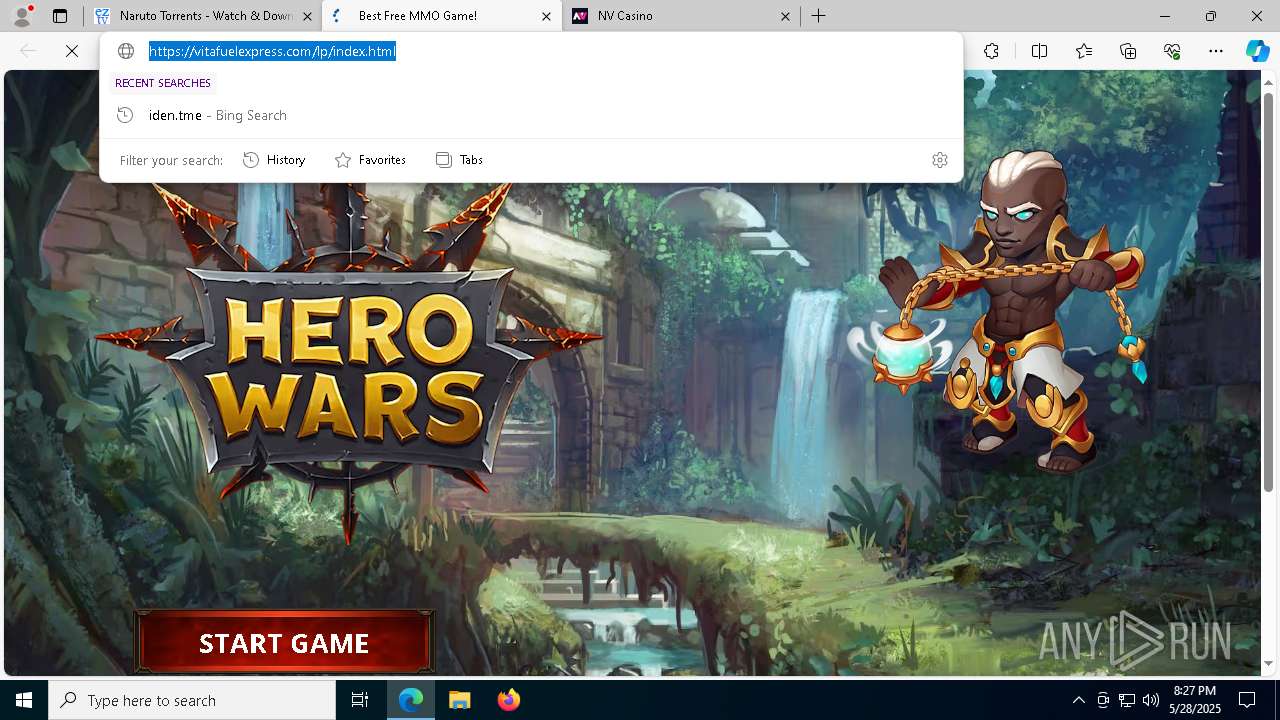This screenshot has width=1280, height=720.
Task: Click the Meet Now tray icon
Action: pyautogui.click(x=1103, y=700)
